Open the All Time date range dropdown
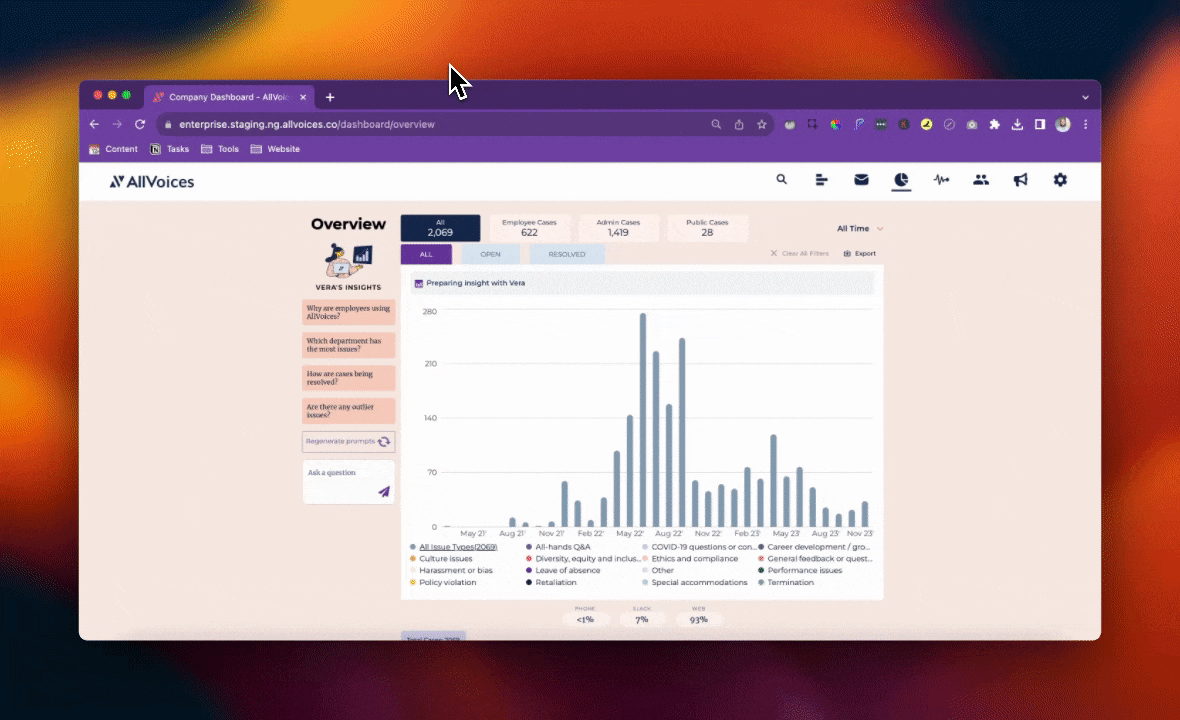 click(x=860, y=229)
